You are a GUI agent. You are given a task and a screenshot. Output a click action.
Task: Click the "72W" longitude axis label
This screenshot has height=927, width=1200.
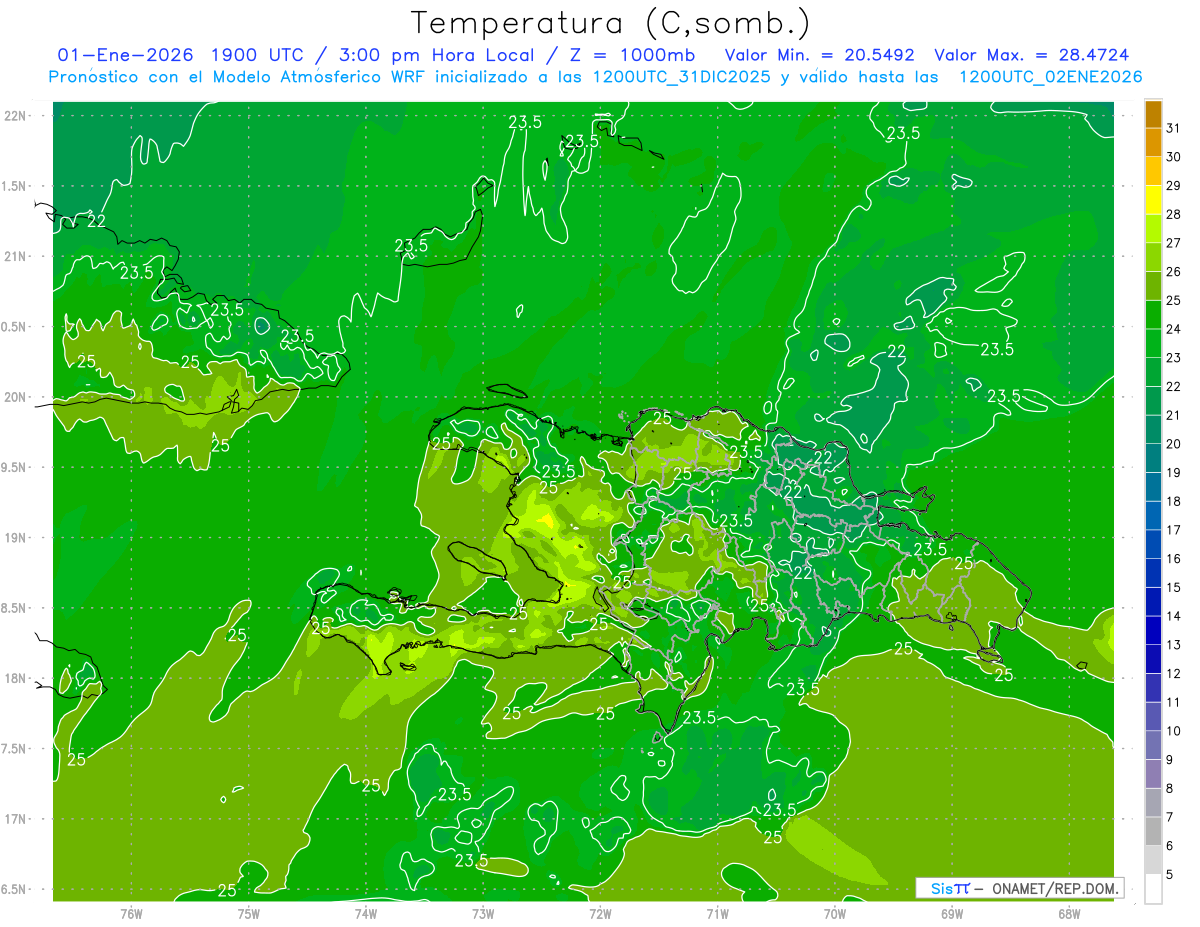click(600, 913)
